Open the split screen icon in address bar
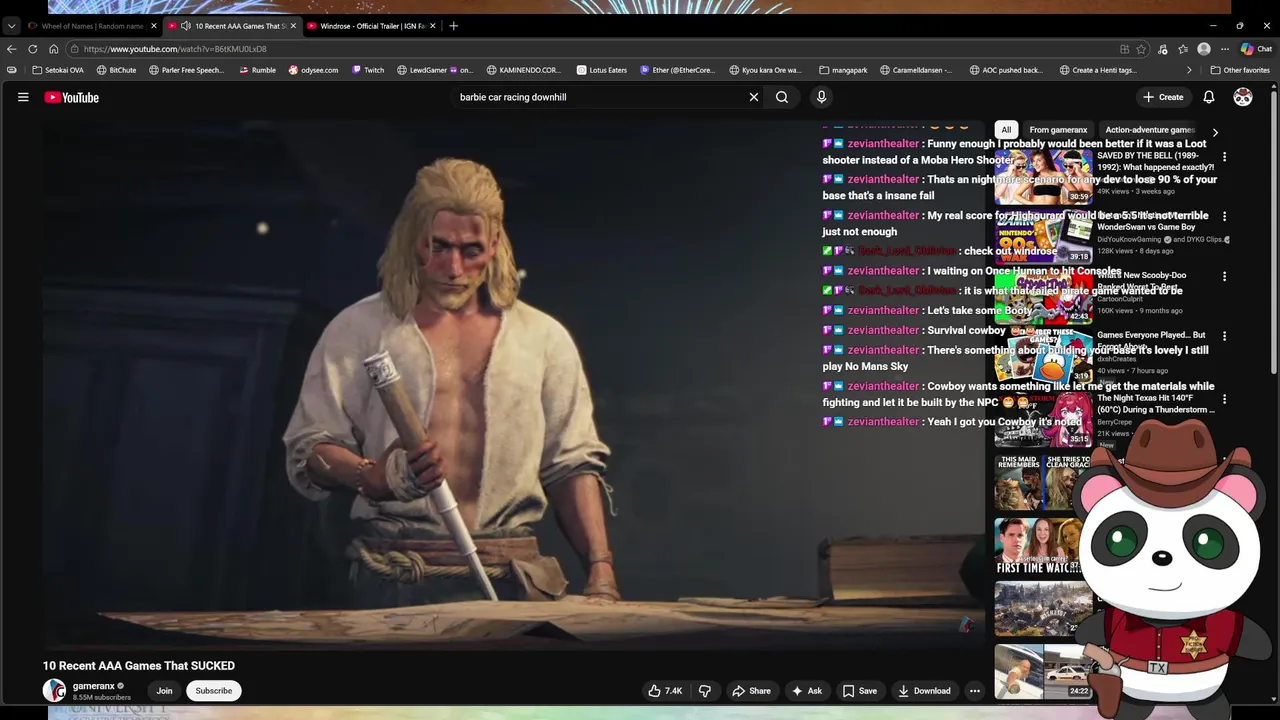Viewport: 1280px width, 720px height. (x=1125, y=49)
